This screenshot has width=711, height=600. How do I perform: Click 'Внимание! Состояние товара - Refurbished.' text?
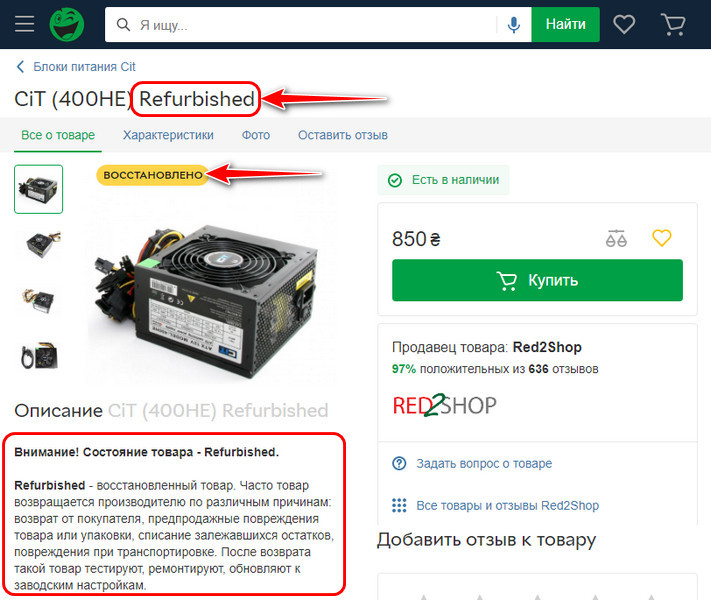[146, 452]
